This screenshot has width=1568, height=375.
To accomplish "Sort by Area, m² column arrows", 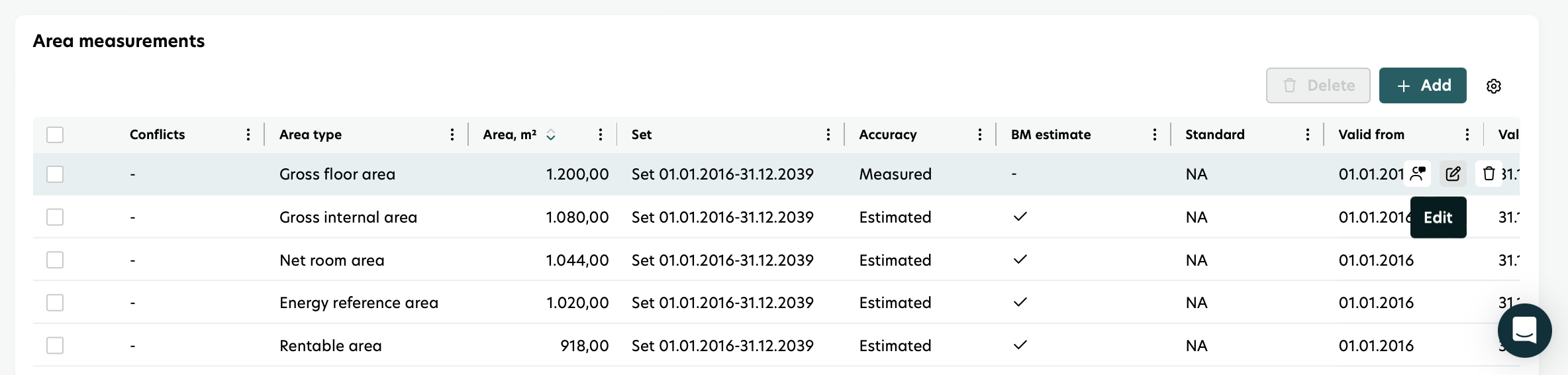I will tap(550, 134).
